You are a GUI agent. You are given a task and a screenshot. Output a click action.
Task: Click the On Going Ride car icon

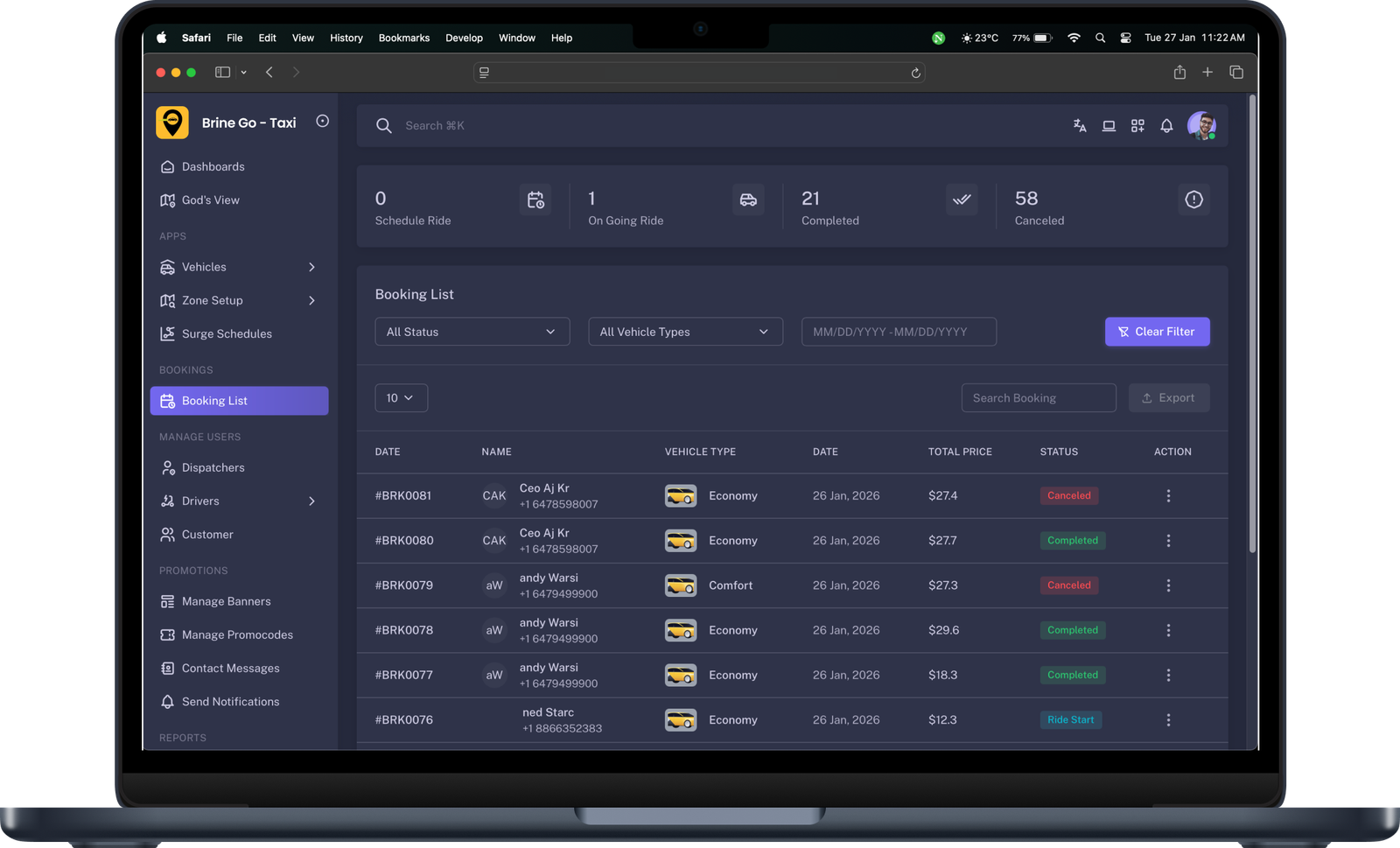(x=748, y=200)
